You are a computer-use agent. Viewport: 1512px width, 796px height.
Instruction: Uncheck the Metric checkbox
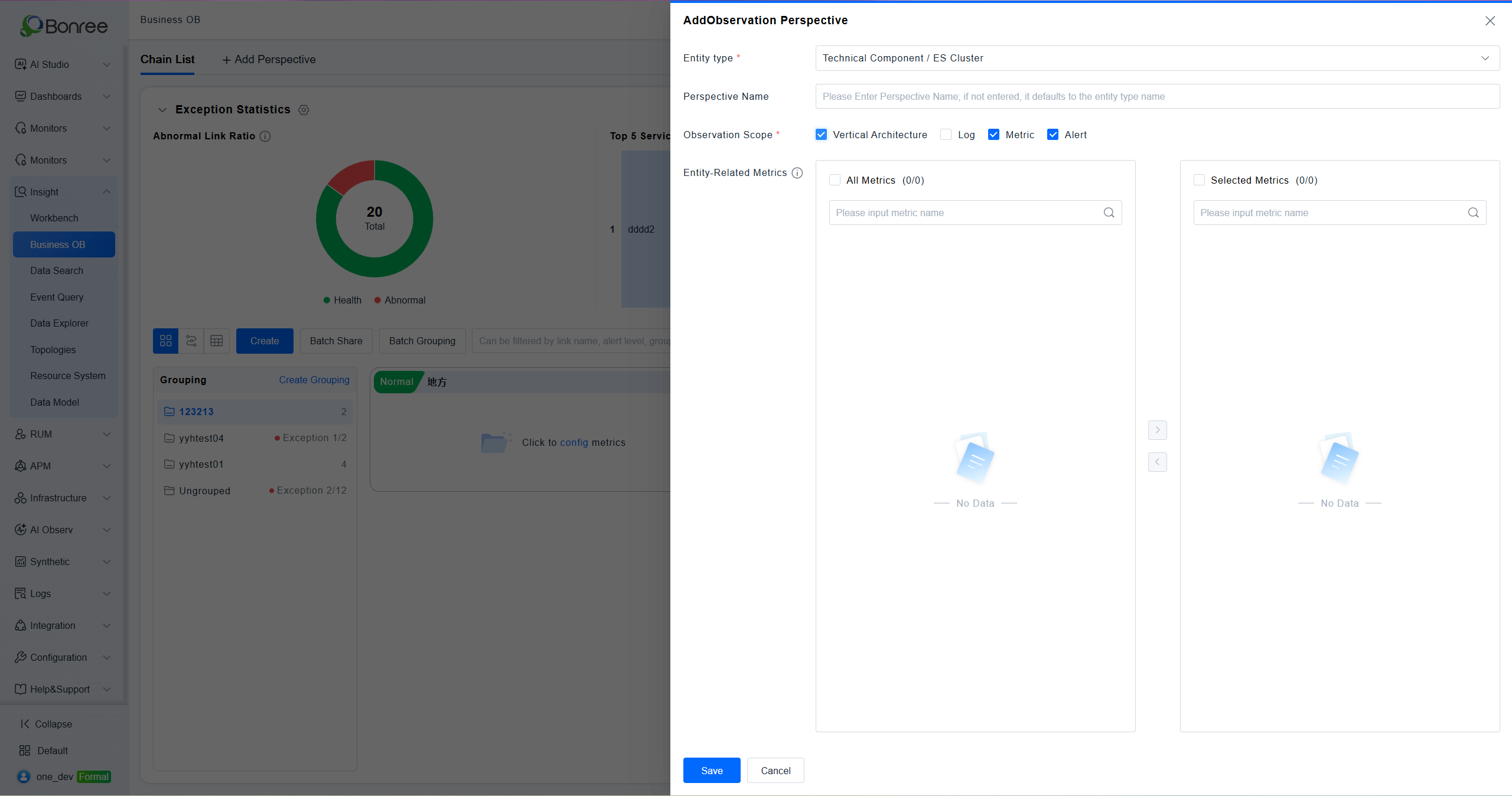click(x=993, y=135)
